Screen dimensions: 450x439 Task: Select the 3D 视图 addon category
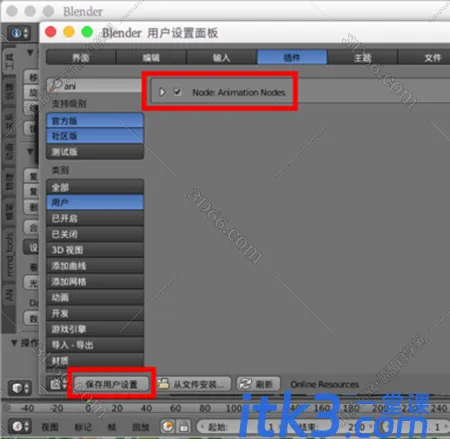(95, 250)
